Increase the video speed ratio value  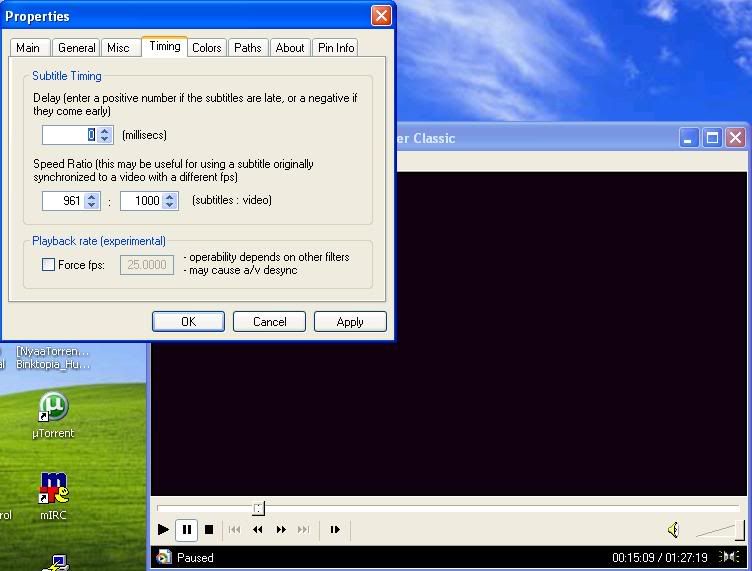tap(170, 197)
